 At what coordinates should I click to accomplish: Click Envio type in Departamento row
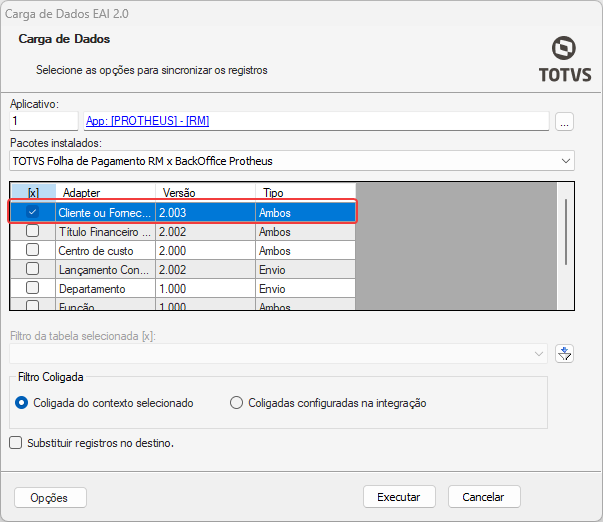coord(305,289)
